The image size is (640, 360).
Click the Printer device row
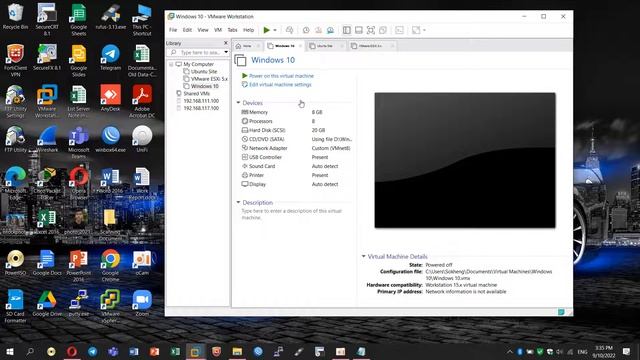pyautogui.click(x=296, y=175)
